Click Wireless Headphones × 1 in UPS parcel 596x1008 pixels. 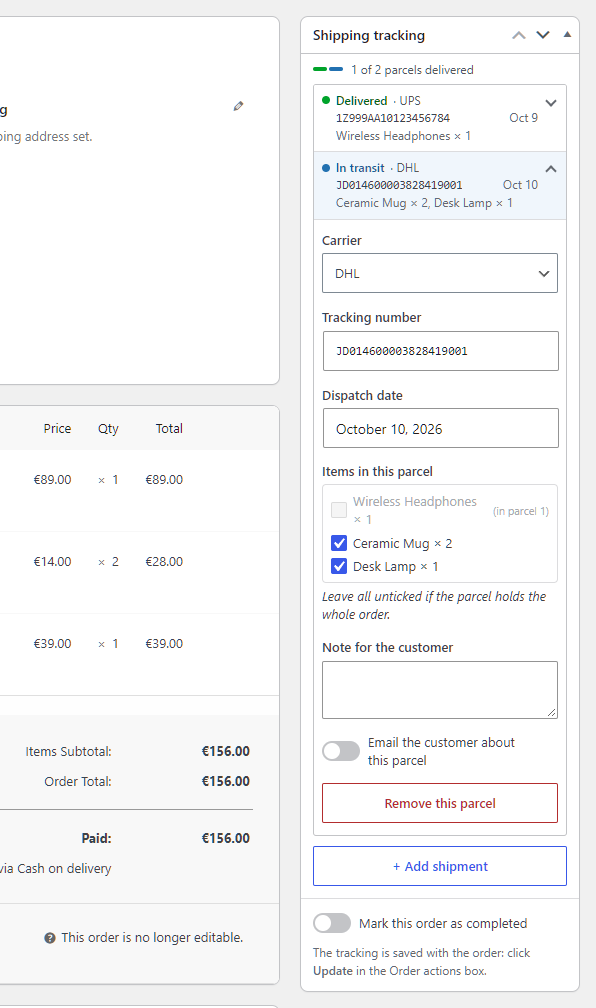coord(403,136)
